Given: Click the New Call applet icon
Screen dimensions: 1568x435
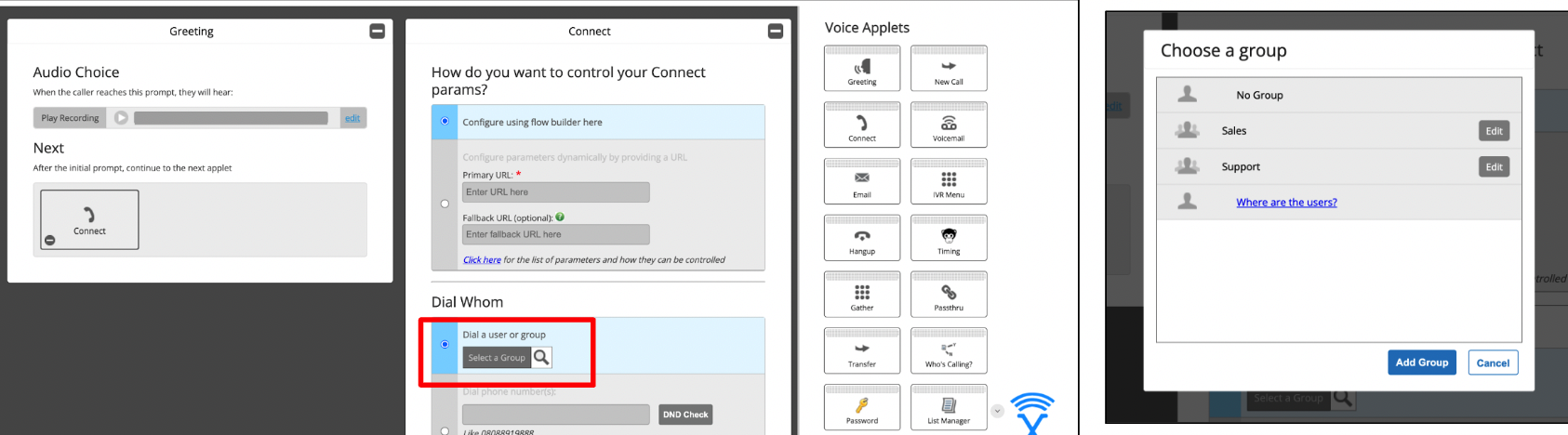Looking at the screenshot, I should point(948,69).
